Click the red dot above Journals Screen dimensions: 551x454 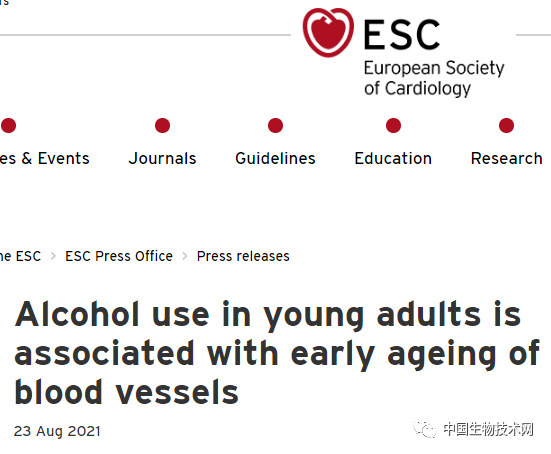click(x=162, y=125)
